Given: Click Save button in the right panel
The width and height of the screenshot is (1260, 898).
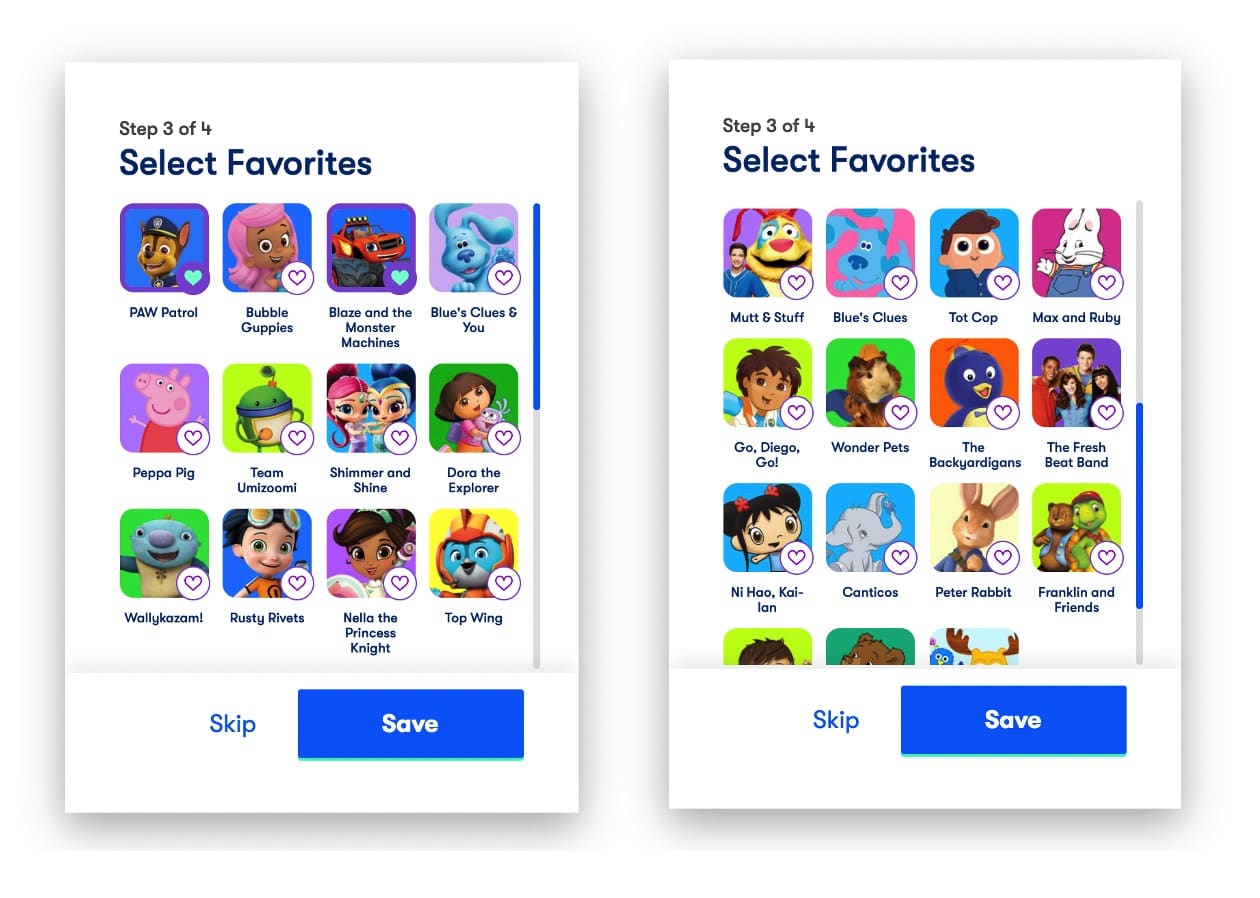Looking at the screenshot, I should 1014,720.
